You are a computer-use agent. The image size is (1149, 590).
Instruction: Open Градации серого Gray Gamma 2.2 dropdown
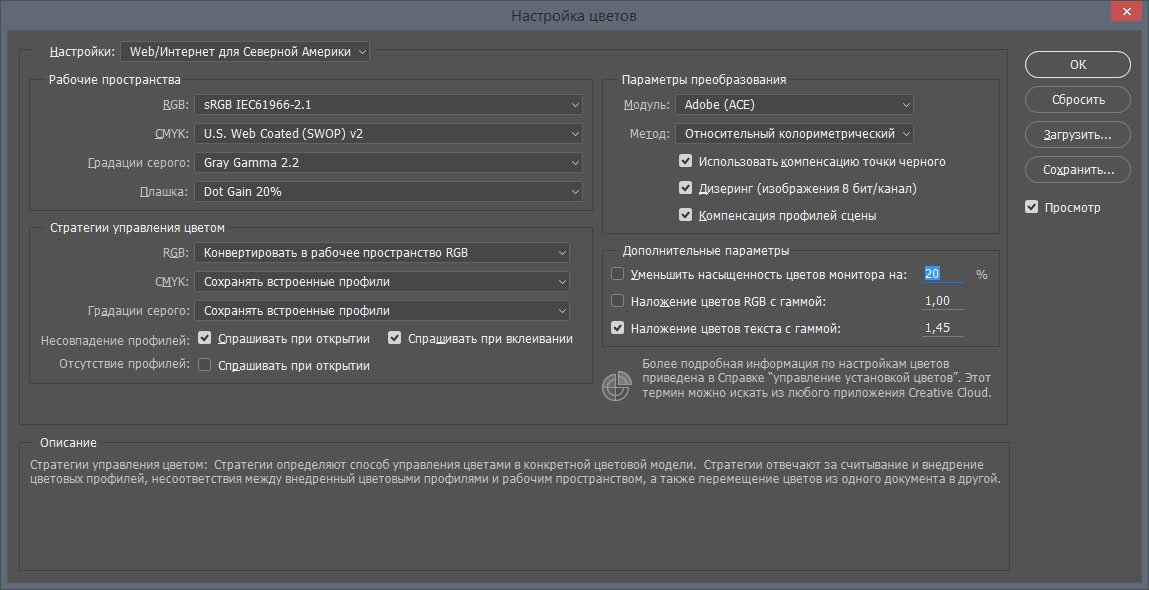pyautogui.click(x=388, y=163)
